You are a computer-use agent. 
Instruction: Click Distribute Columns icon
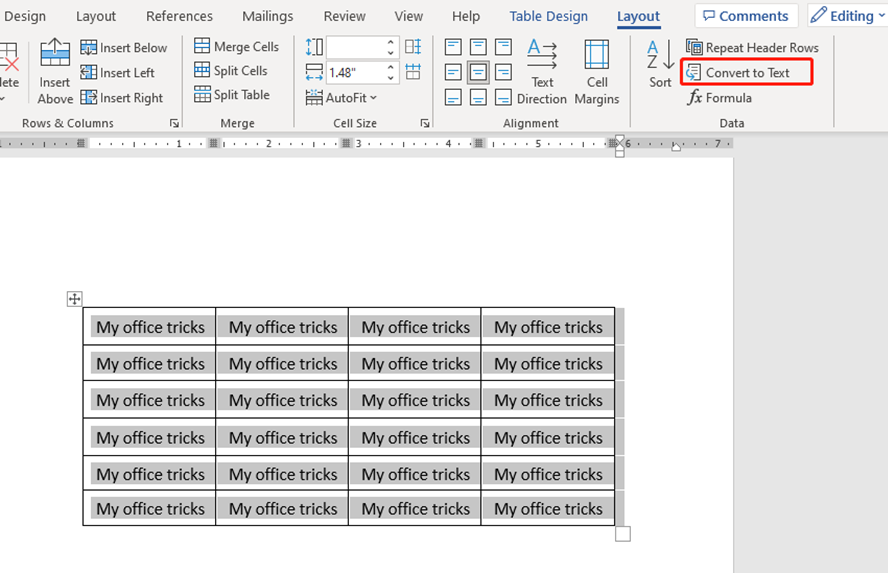[x=413, y=72]
